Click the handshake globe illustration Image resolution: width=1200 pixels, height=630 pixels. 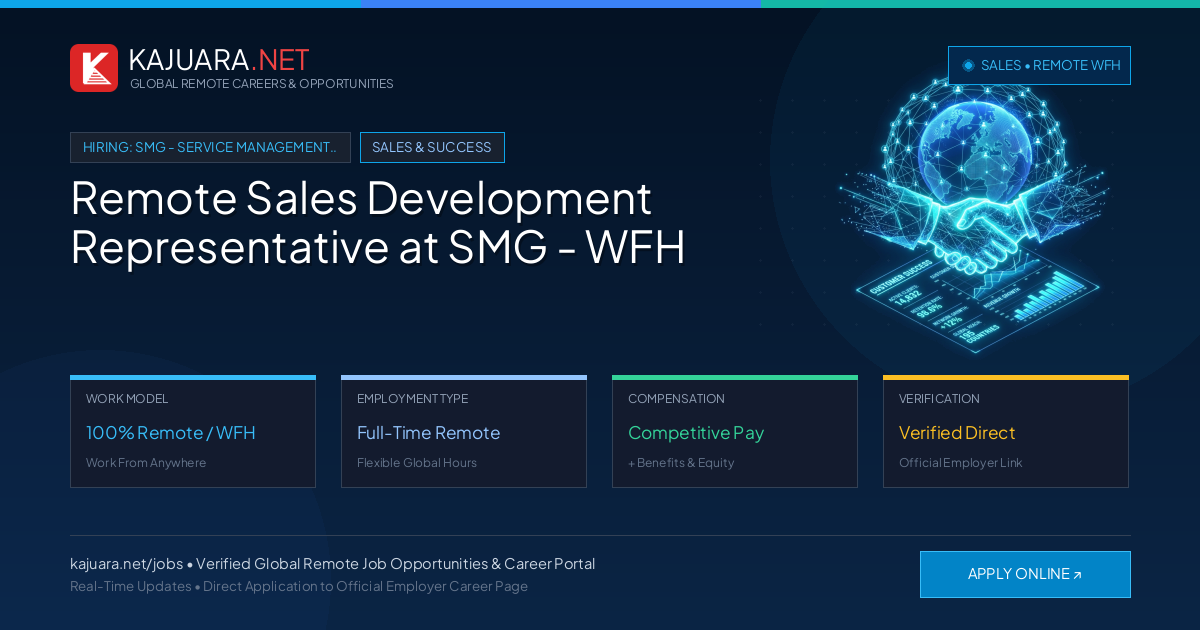click(975, 215)
